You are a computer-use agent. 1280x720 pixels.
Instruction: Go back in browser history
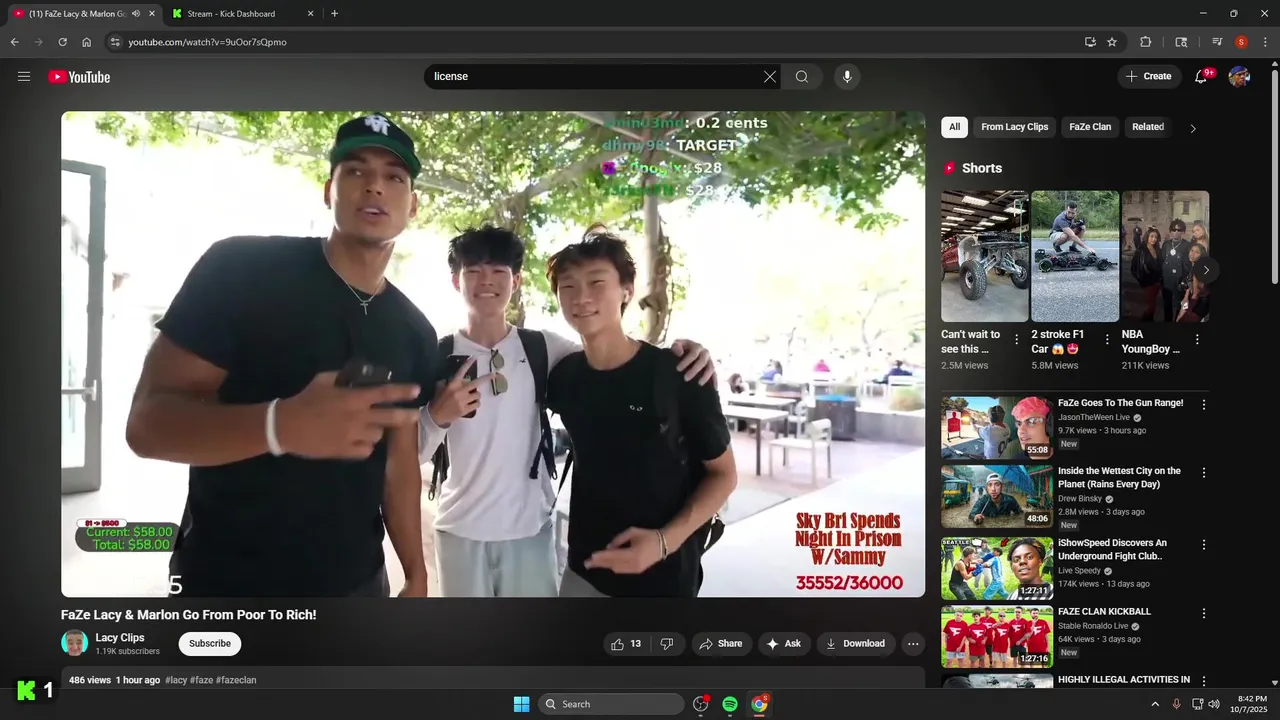(x=14, y=42)
